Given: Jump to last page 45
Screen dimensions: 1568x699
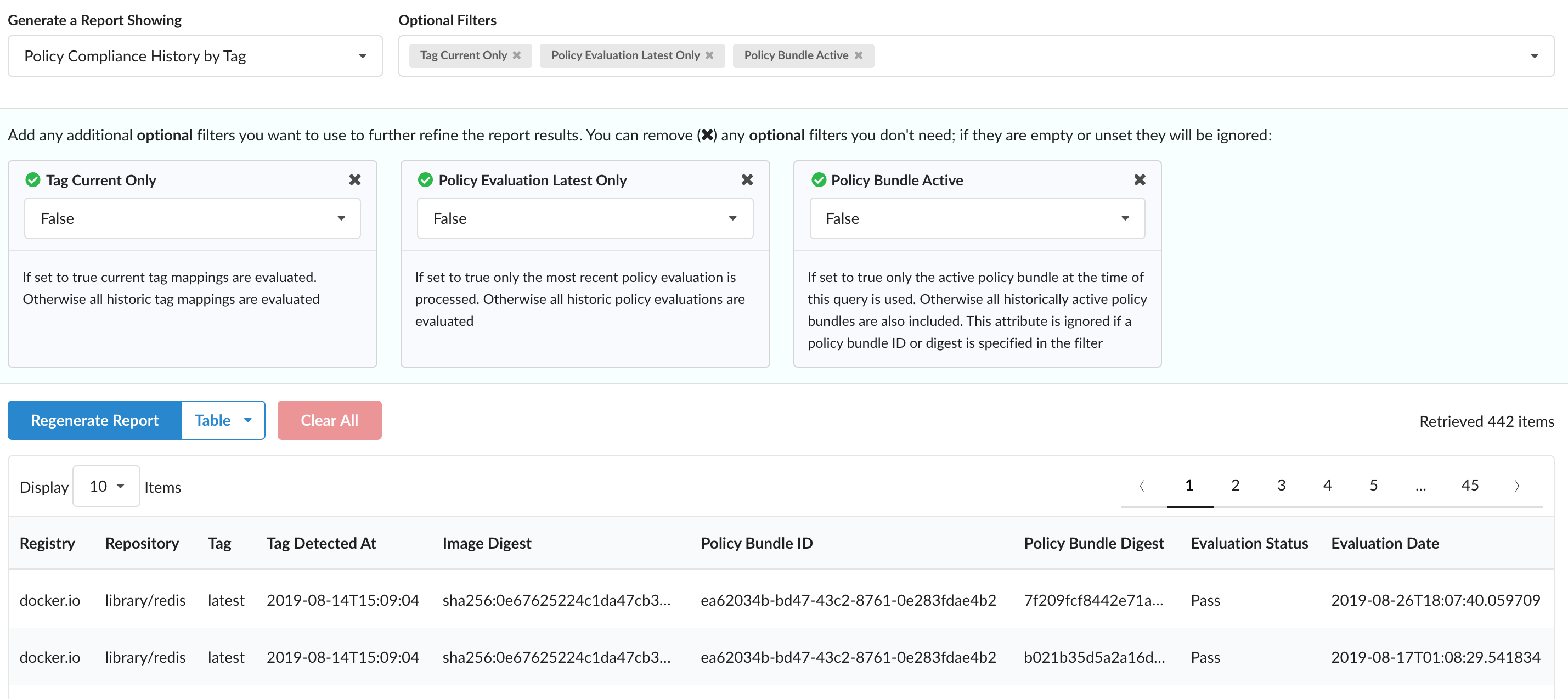Looking at the screenshot, I should point(1469,486).
